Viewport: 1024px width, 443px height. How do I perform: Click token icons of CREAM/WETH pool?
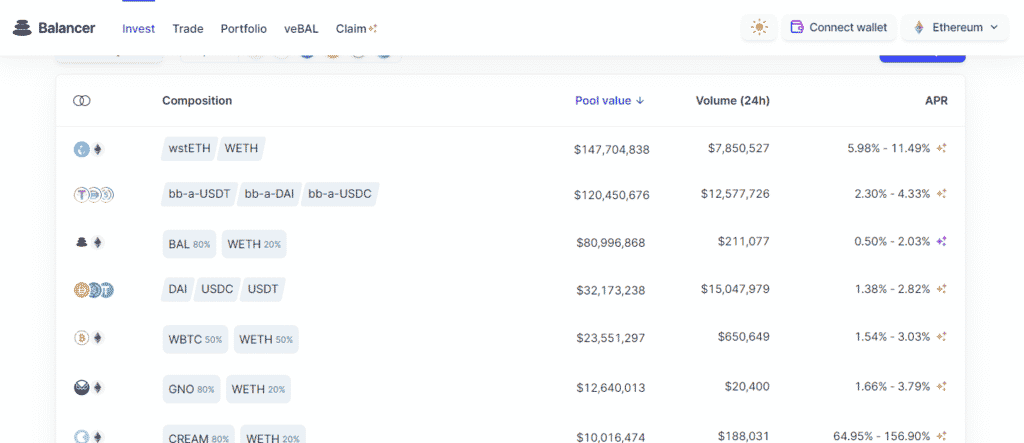pos(89,436)
